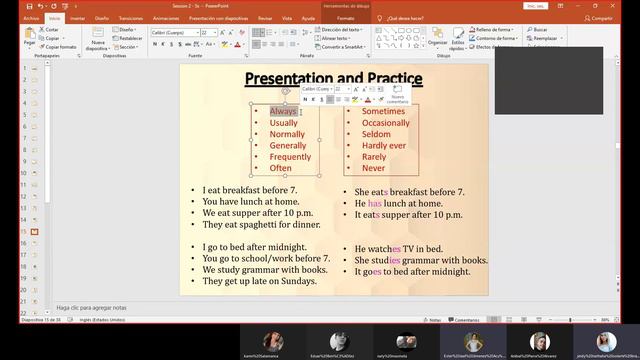640x360 pixels.
Task: Switch to the Revisar tab
Action: pos(265,18)
